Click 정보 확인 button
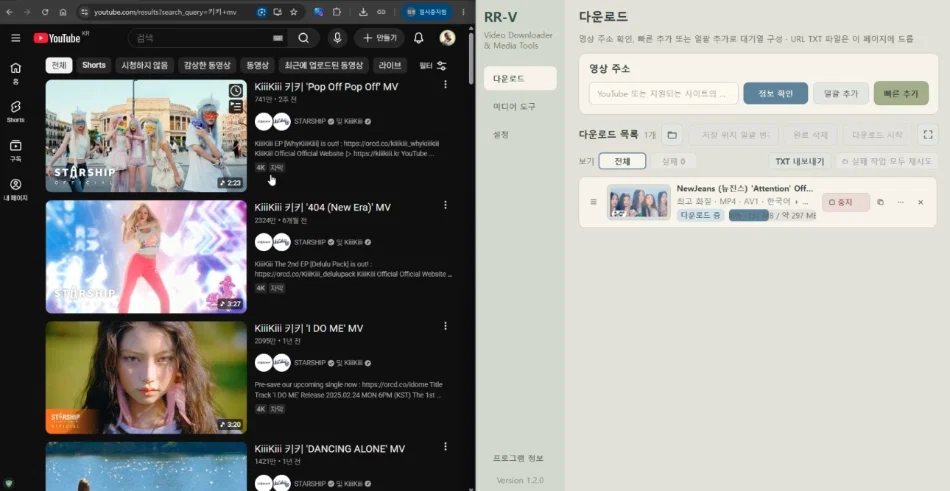The height and width of the screenshot is (491, 950). click(x=776, y=93)
